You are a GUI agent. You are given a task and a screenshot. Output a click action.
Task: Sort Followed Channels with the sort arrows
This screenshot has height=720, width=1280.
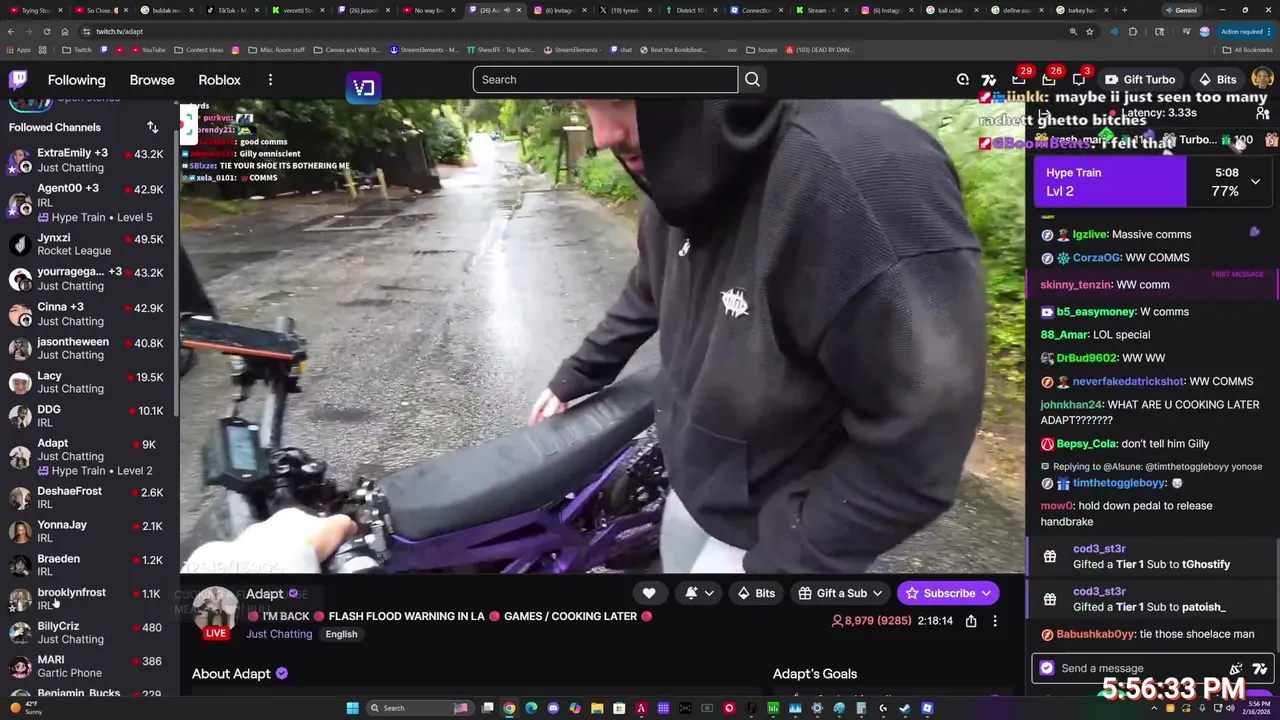[152, 127]
